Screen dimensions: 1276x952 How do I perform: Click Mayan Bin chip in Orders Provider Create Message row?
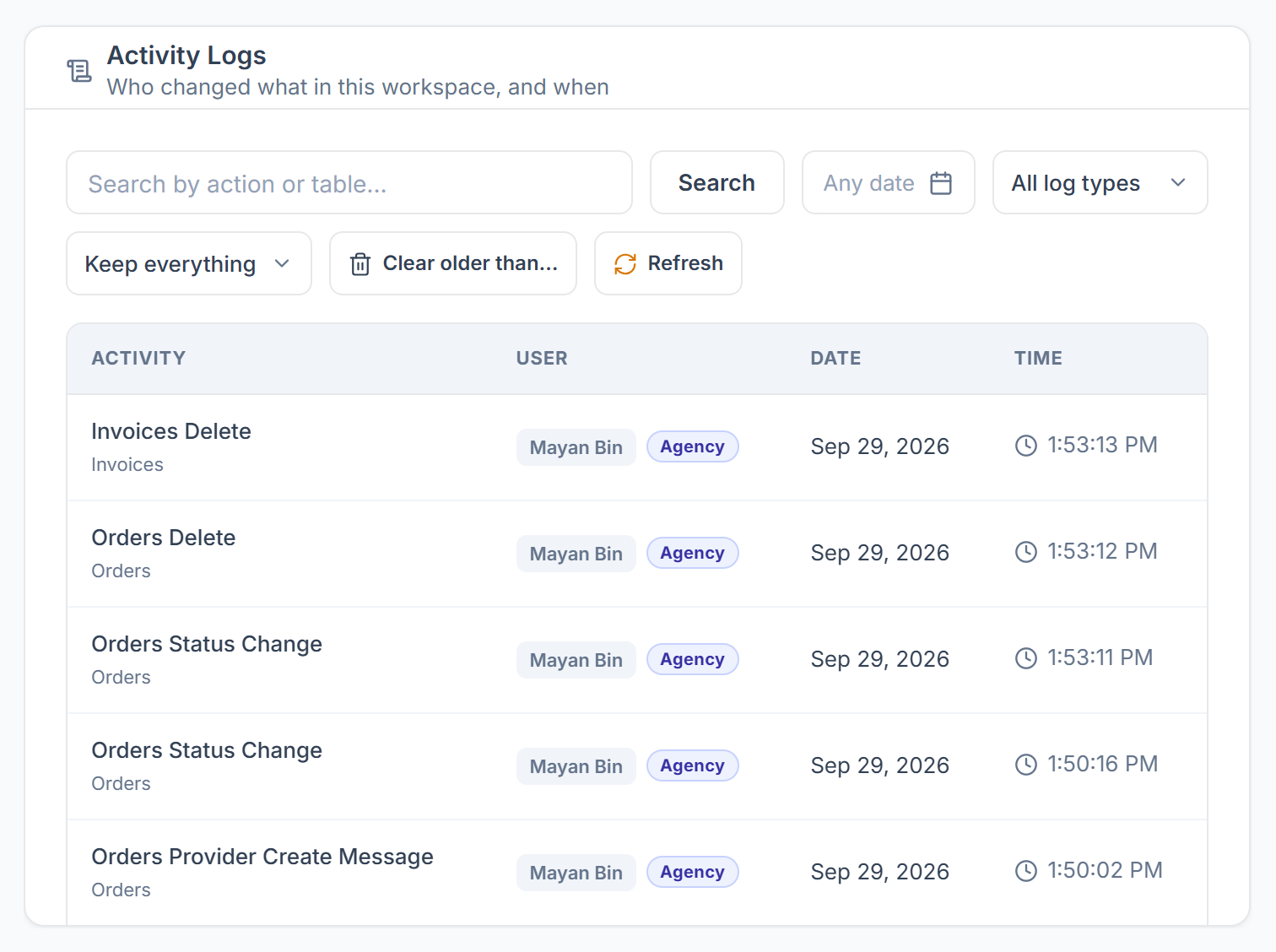[x=576, y=873]
